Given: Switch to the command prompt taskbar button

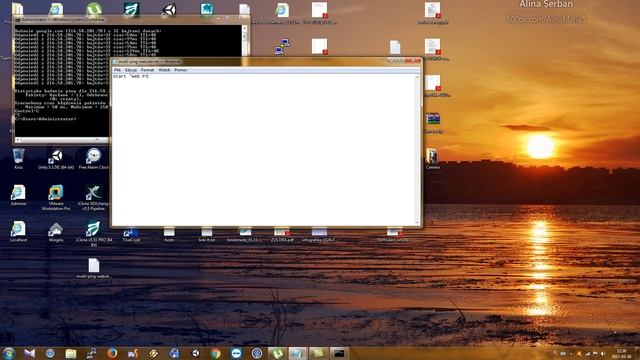Looking at the screenshot, I should pyautogui.click(x=339, y=353).
